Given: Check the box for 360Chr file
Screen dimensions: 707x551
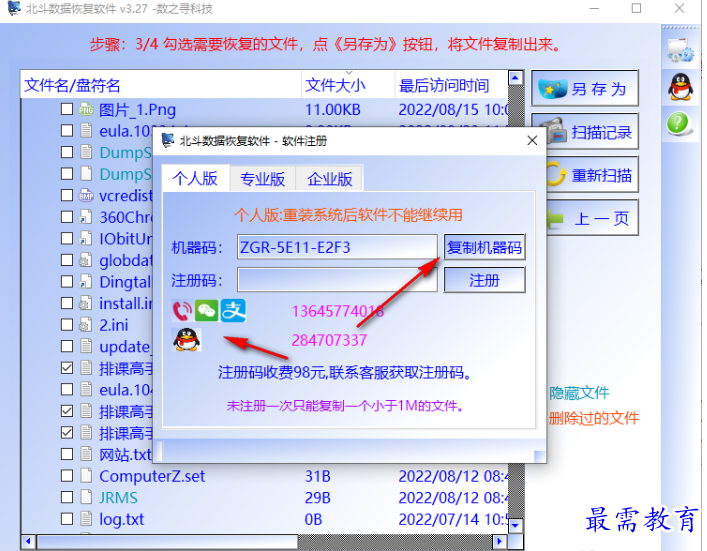Looking at the screenshot, I should click(x=67, y=217).
